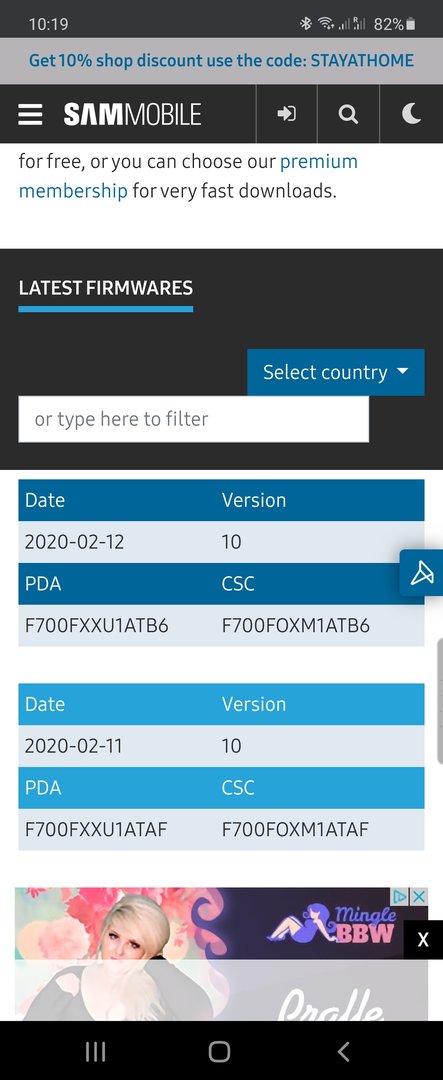Viewport: 443px width, 1080px height.
Task: Select CSC value F700FOXM1ATB6
Action: (x=296, y=625)
